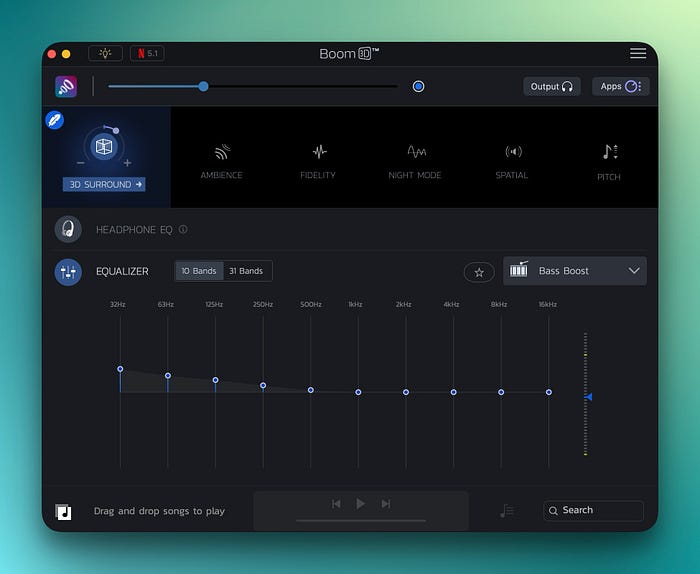
Task: Click the 500Hz band slider handle
Action: tap(311, 390)
